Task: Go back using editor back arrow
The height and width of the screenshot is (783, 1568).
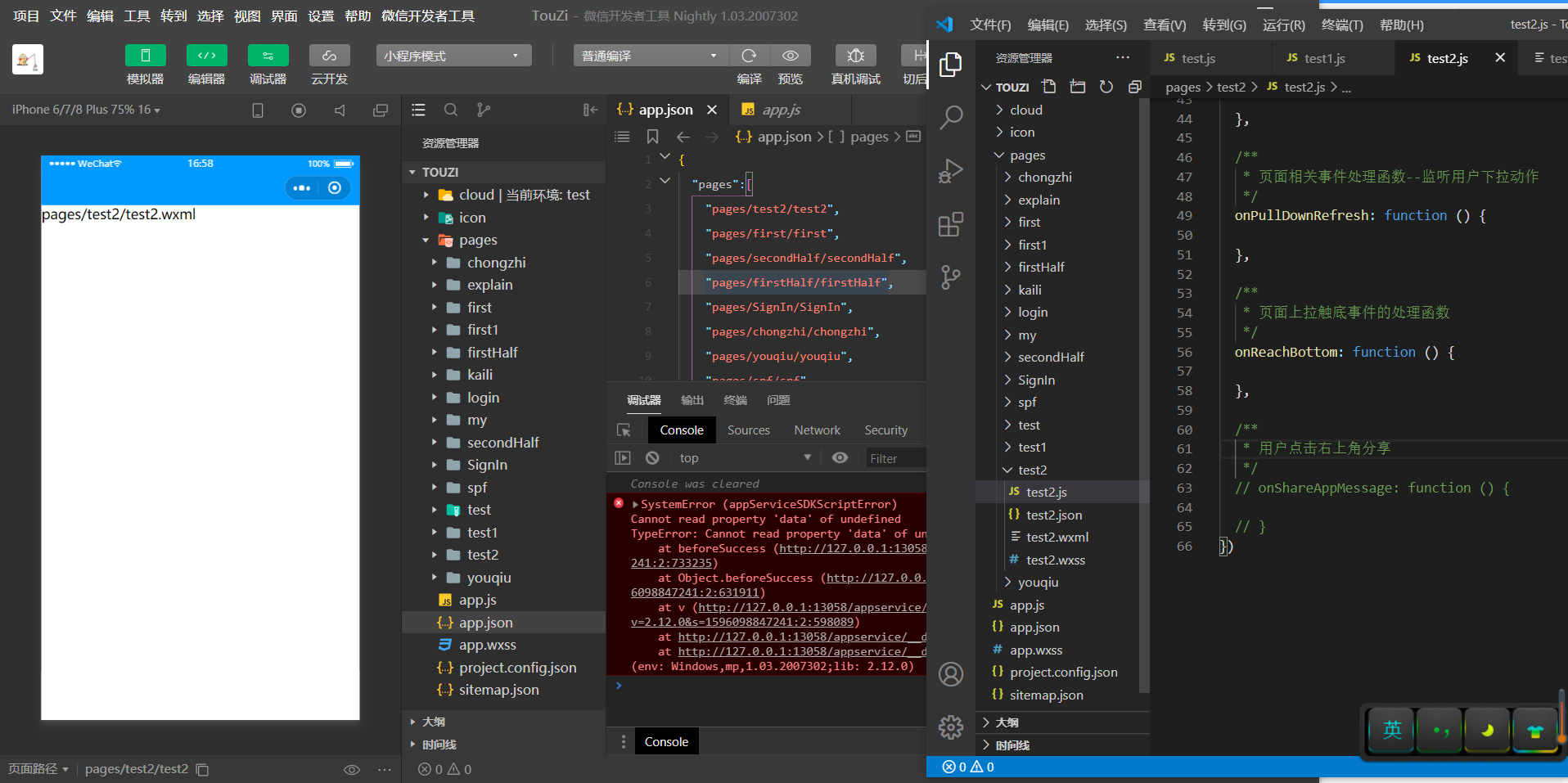Action: pyautogui.click(x=683, y=137)
